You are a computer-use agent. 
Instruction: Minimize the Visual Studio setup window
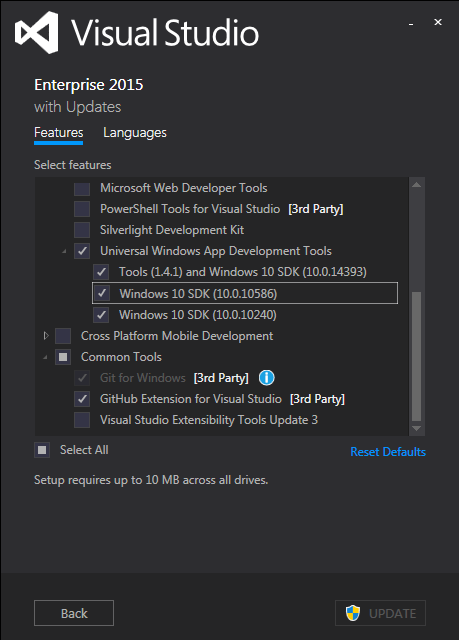click(x=411, y=24)
